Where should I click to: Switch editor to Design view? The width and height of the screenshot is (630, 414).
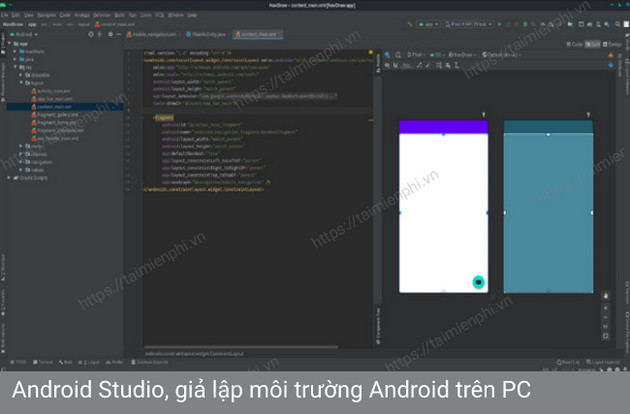click(x=612, y=44)
